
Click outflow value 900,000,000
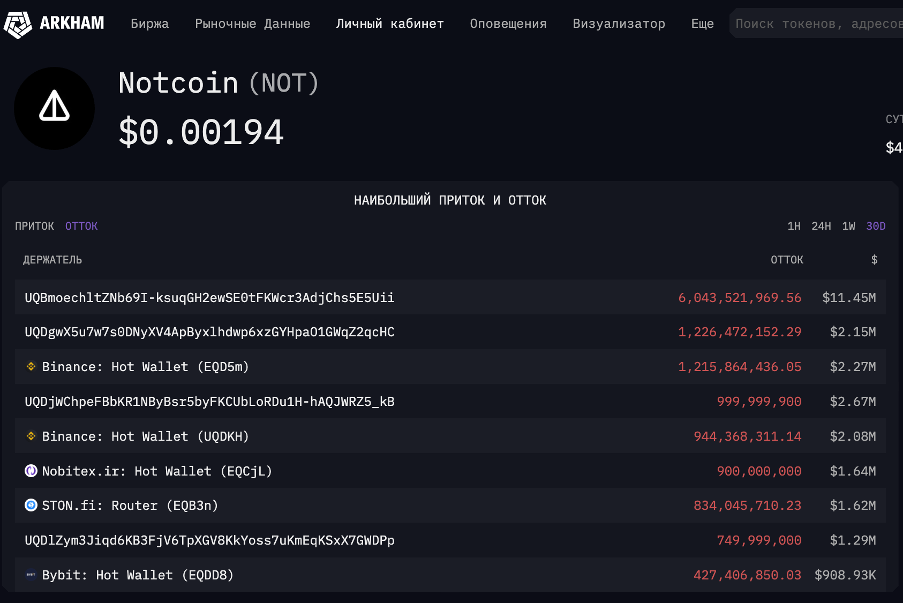point(759,471)
